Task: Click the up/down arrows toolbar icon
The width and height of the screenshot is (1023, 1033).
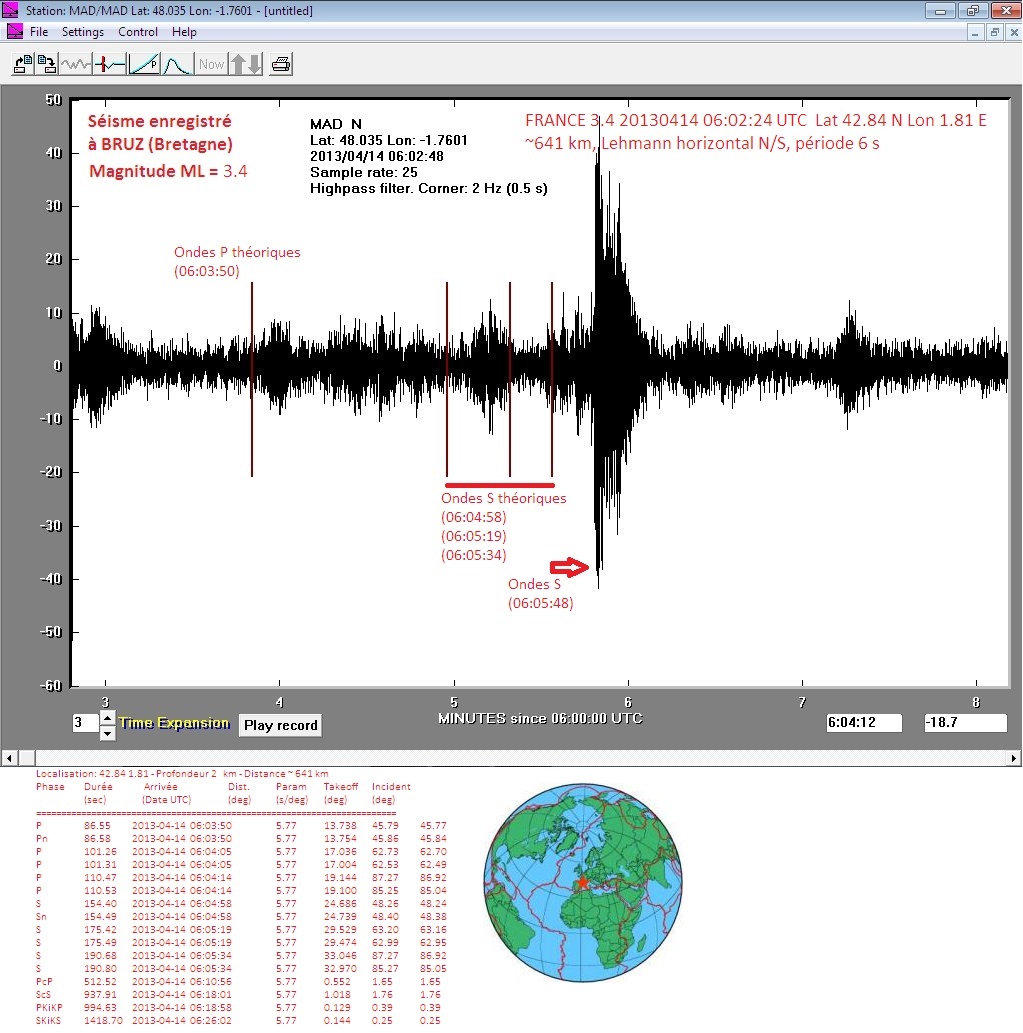Action: [246, 64]
